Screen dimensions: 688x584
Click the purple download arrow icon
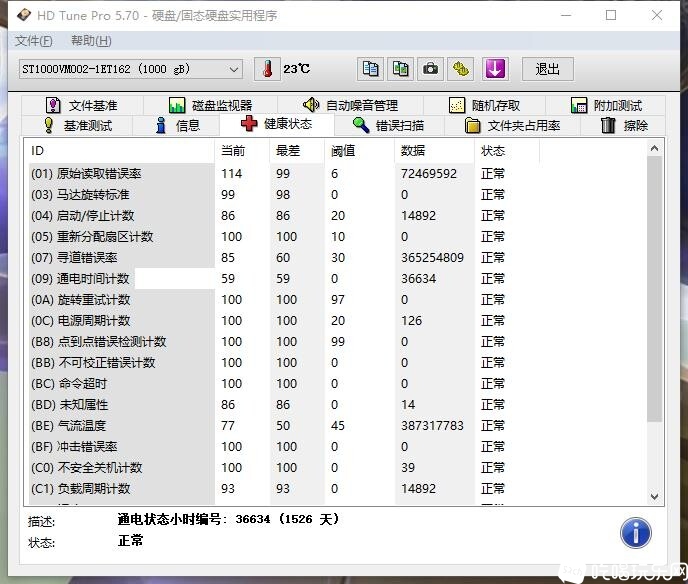coord(495,69)
